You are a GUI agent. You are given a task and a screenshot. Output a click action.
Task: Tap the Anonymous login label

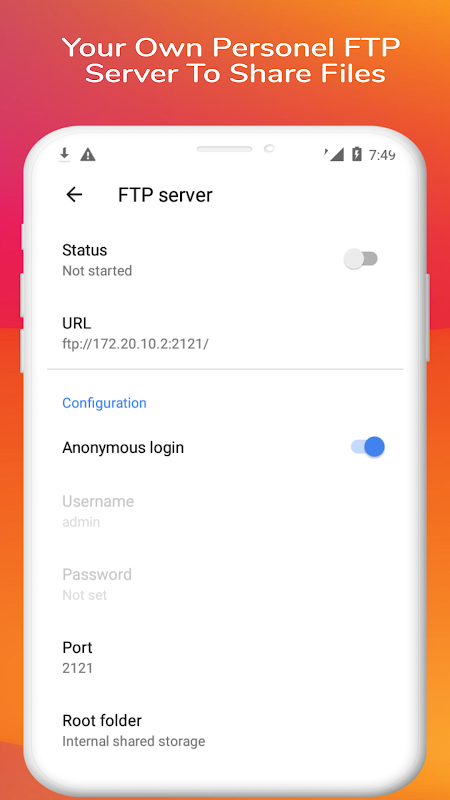click(123, 448)
